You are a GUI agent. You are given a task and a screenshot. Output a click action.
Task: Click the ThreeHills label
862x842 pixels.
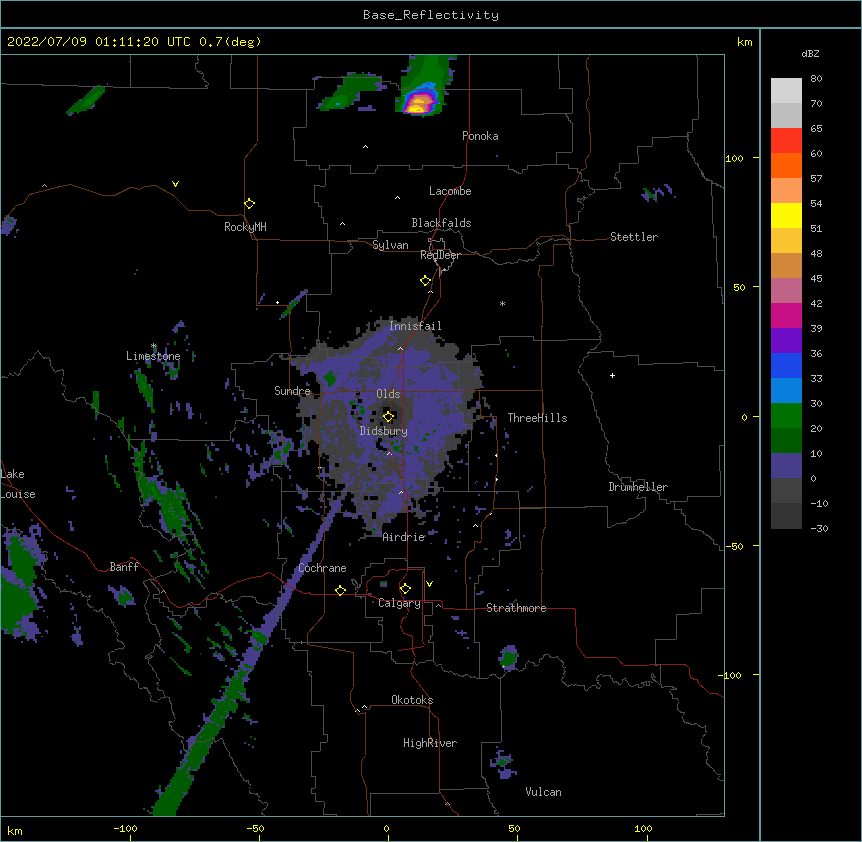click(537, 418)
